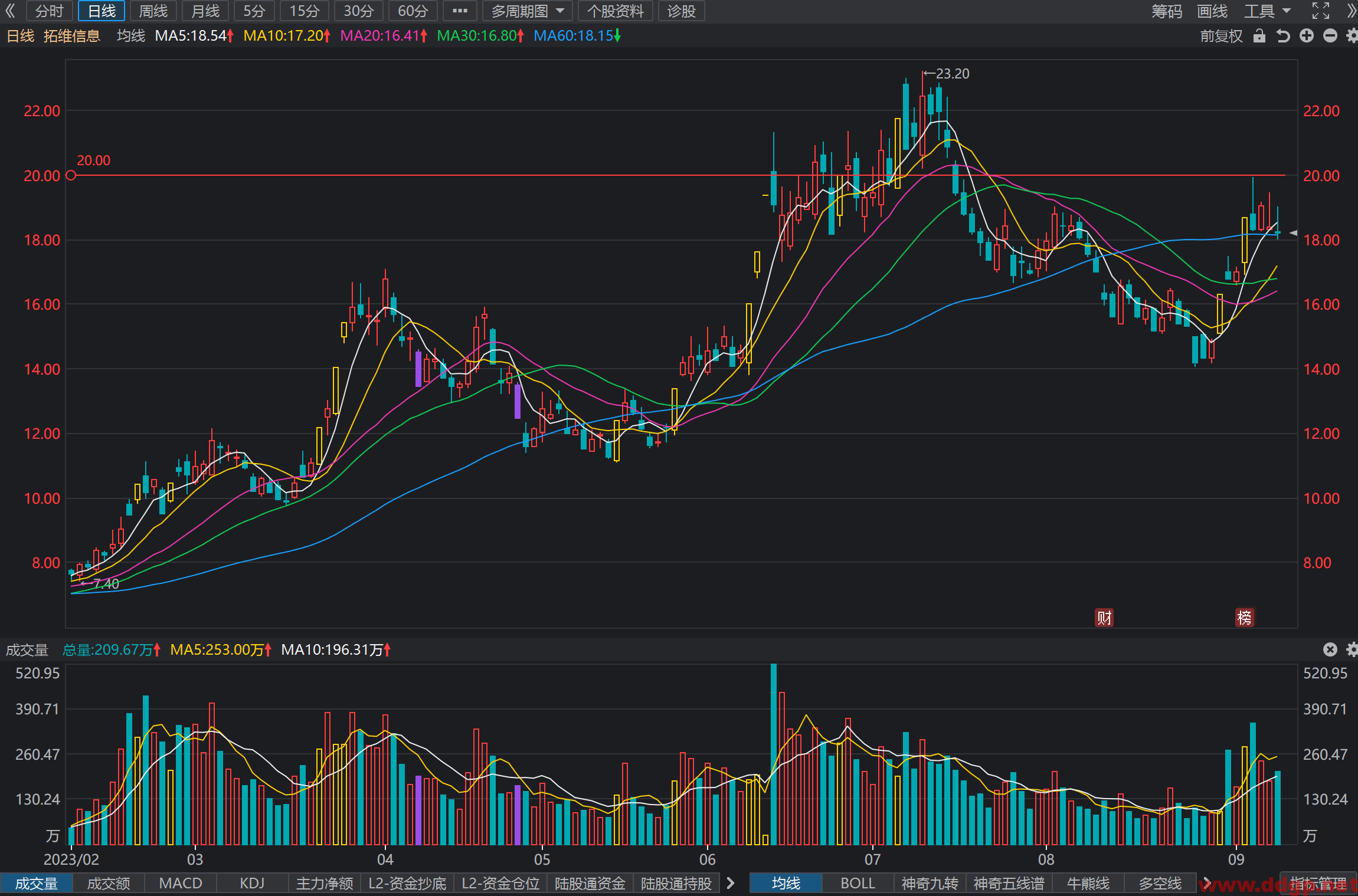Expand the 工具 tools dropdown

pyautogui.click(x=1268, y=11)
